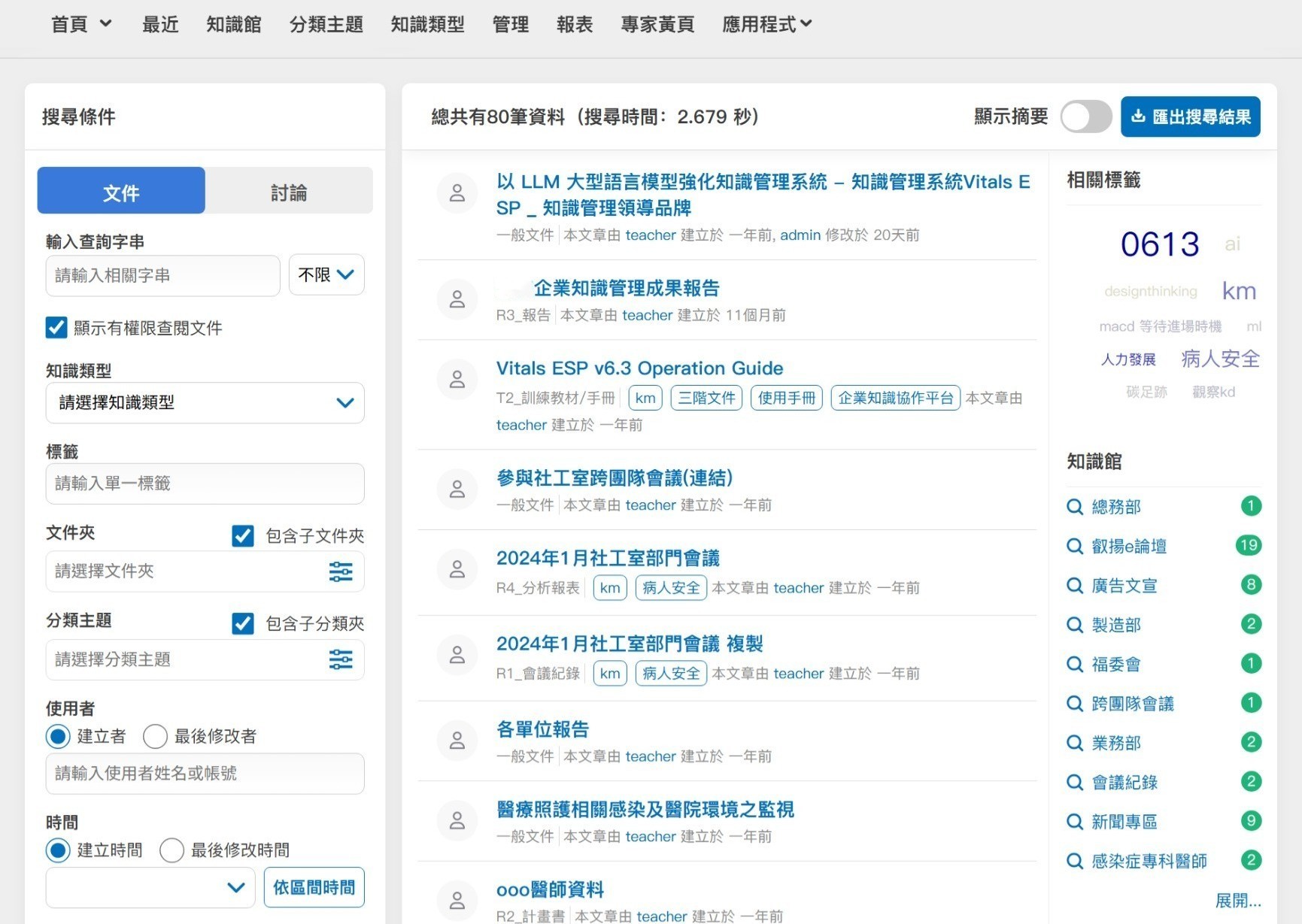Click the author avatar of the LLM article
This screenshot has height=924, width=1302.
point(457,193)
